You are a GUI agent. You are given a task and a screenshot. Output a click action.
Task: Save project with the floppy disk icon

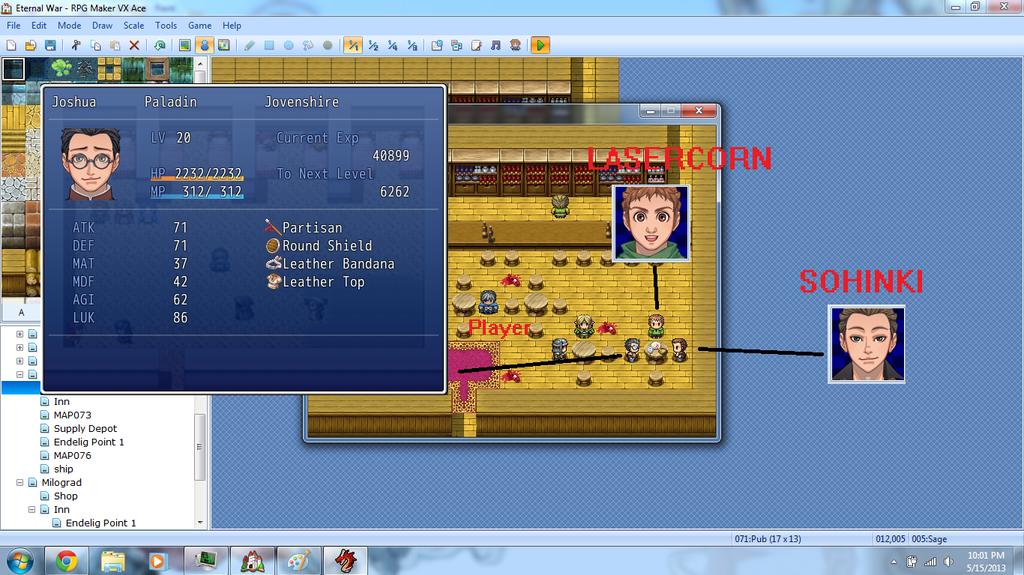(x=50, y=45)
